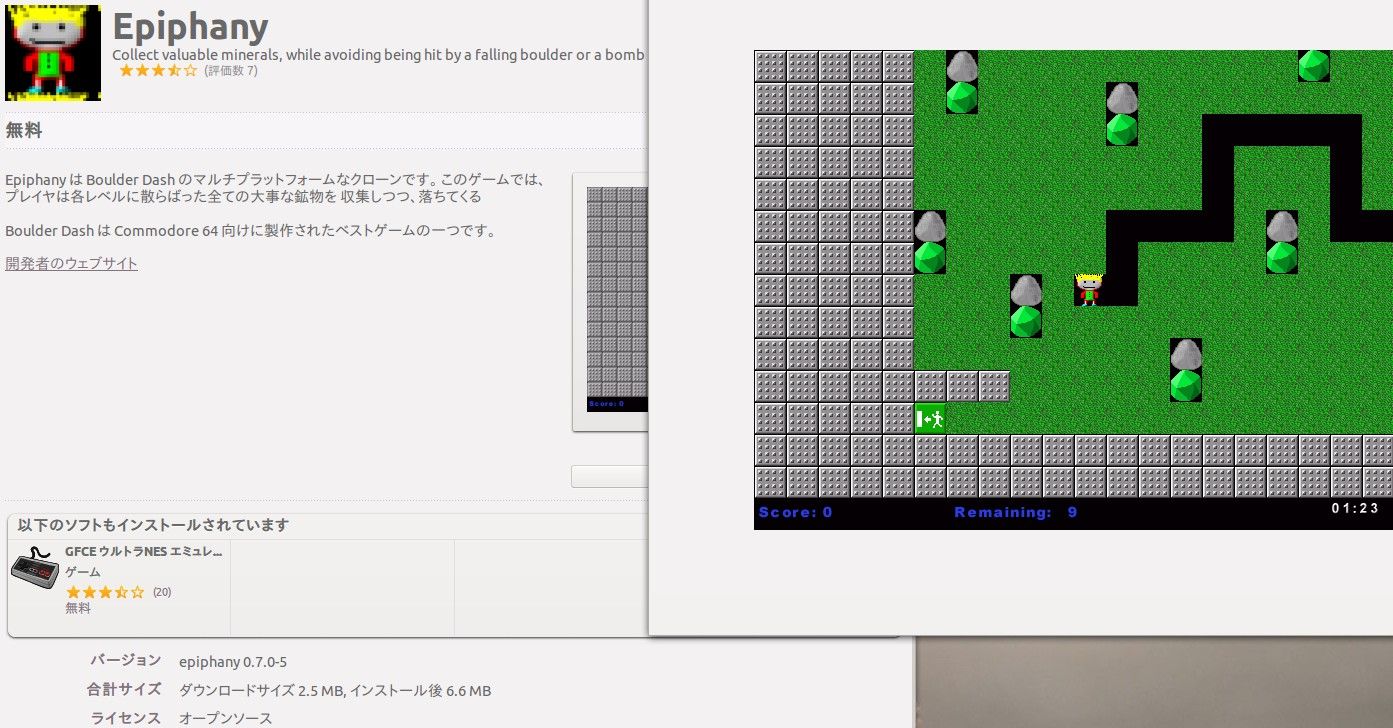Viewport: 1393px width, 728px height.
Task: Click the button below the screenshot thumbnail
Action: (x=610, y=476)
